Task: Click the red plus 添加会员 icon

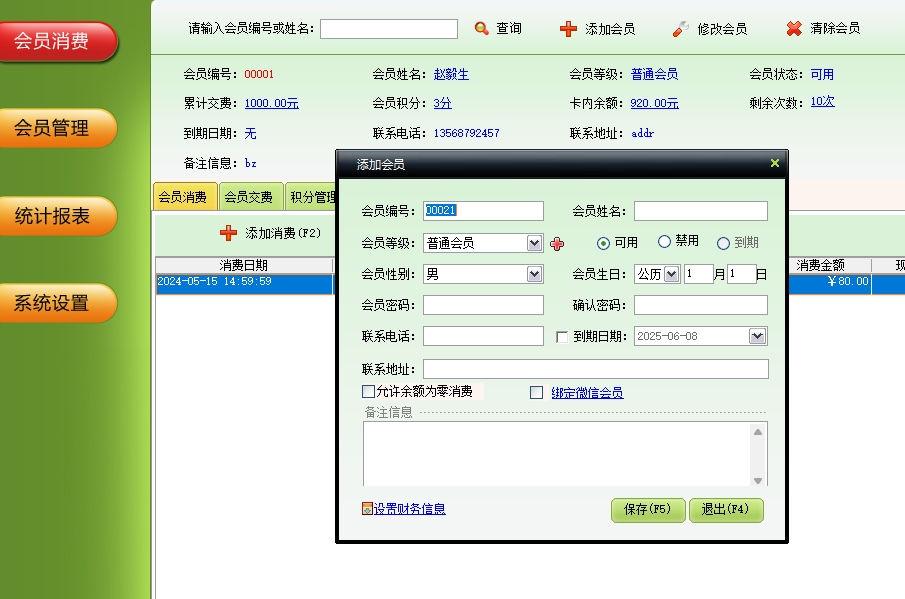Action: coord(568,29)
